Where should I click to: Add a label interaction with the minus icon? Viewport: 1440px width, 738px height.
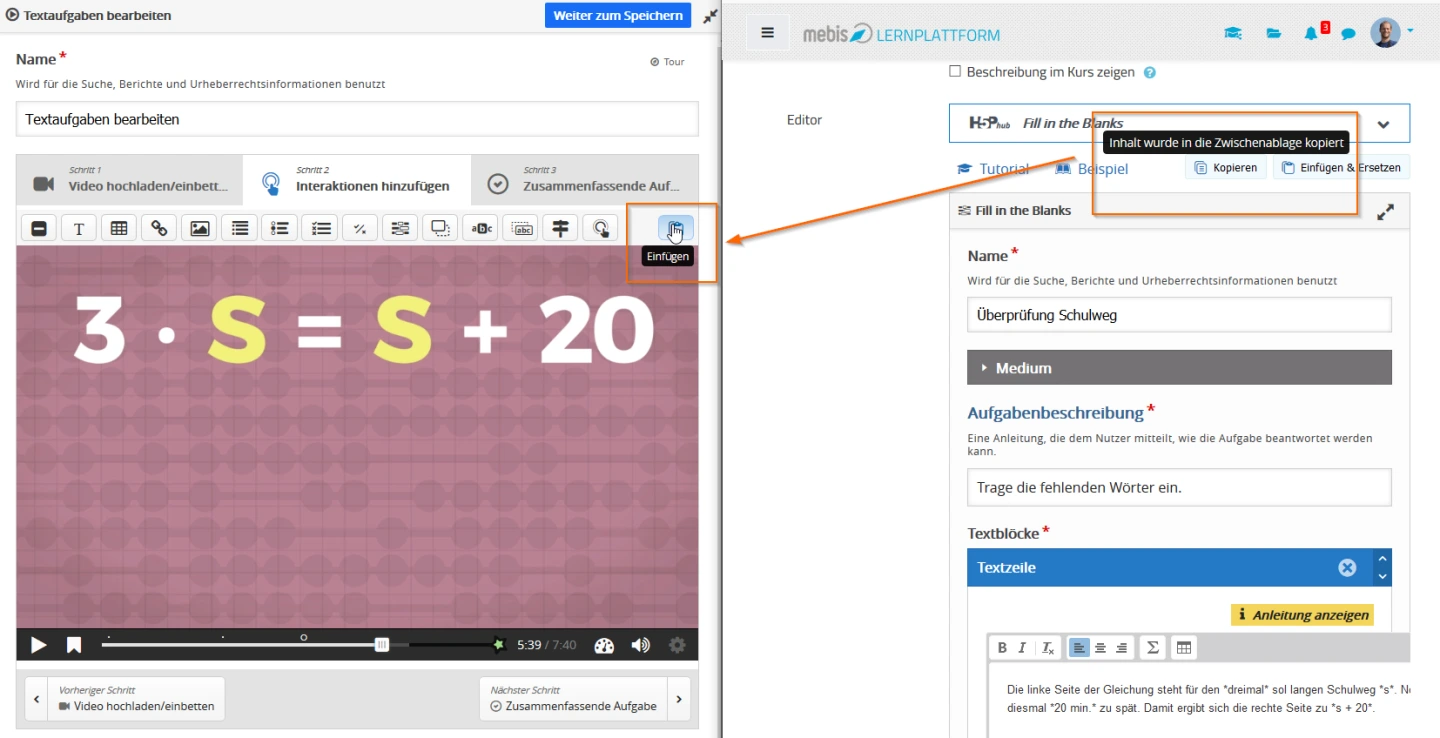pos(39,228)
